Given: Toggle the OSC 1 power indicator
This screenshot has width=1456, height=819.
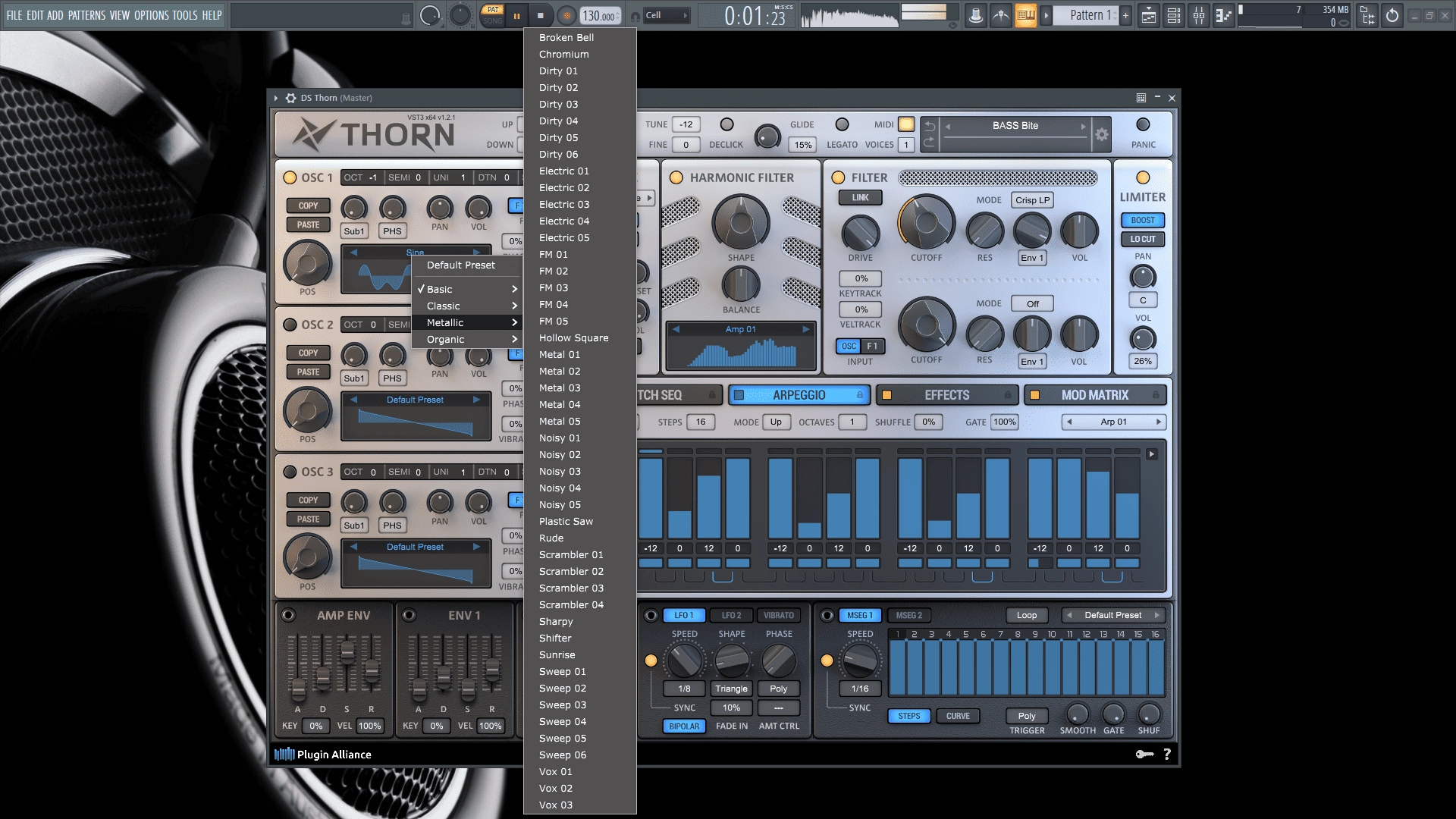Looking at the screenshot, I should [x=290, y=177].
